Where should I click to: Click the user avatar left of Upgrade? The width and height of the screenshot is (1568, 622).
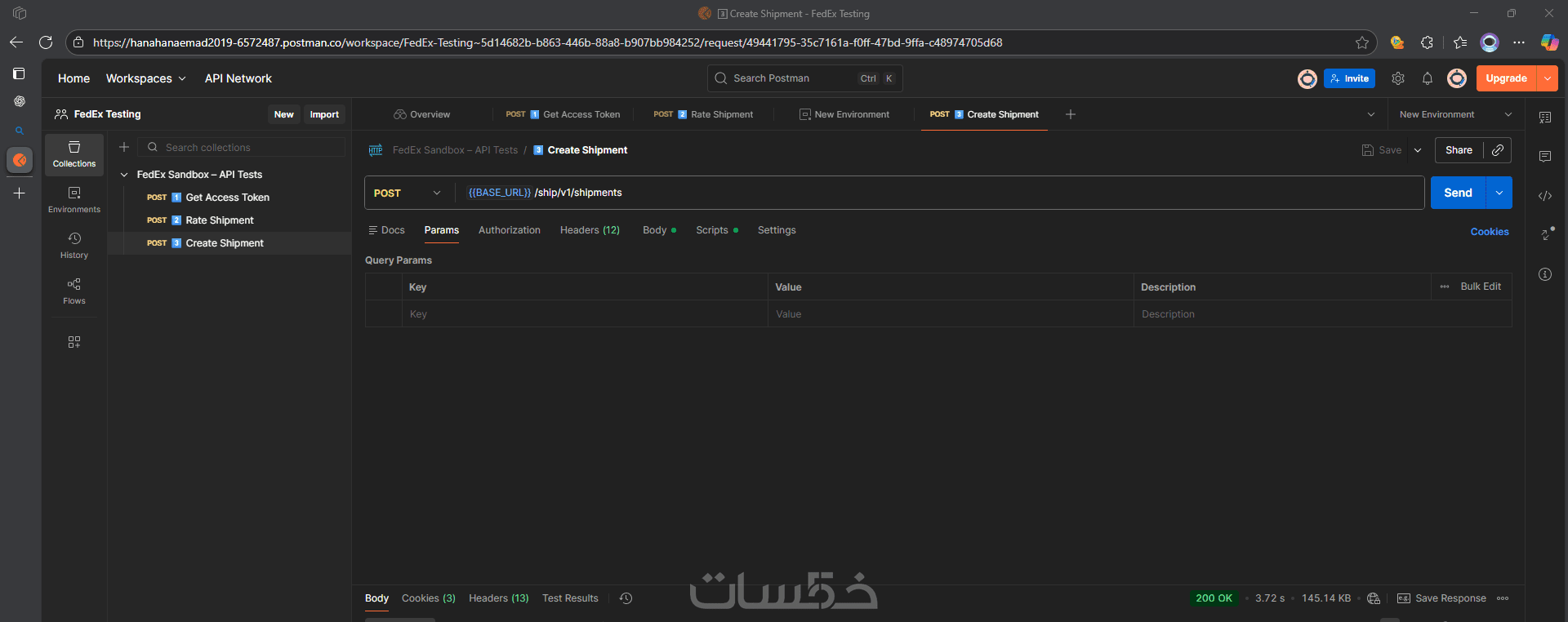click(x=1457, y=78)
